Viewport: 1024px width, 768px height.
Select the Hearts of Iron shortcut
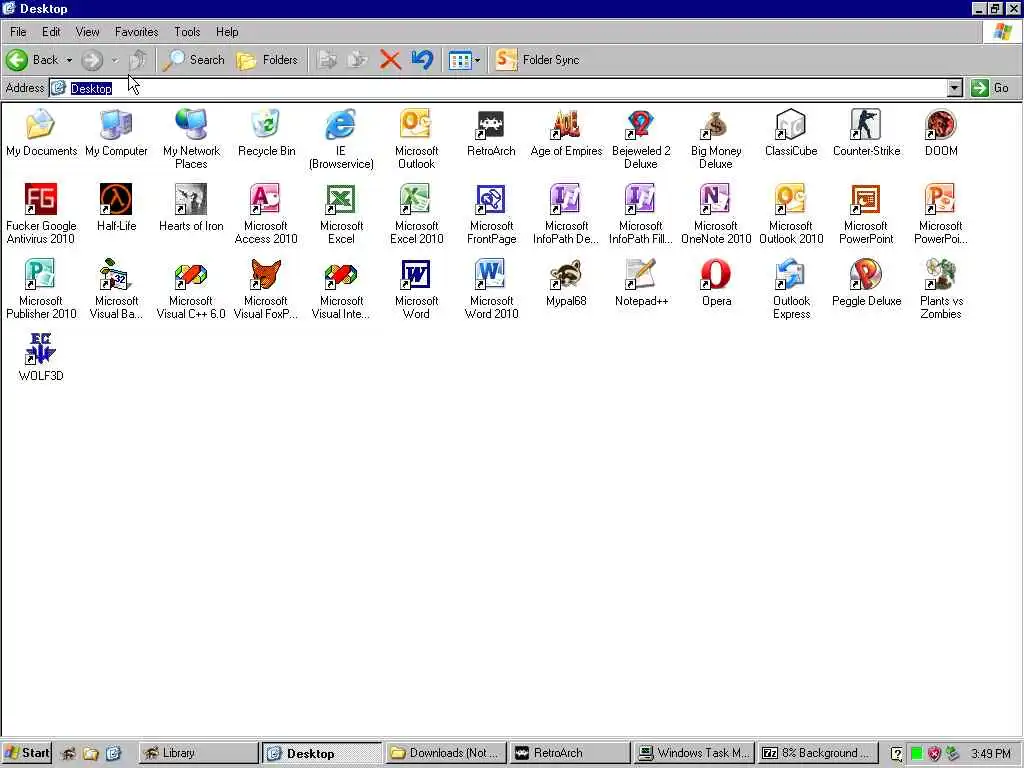(x=191, y=208)
